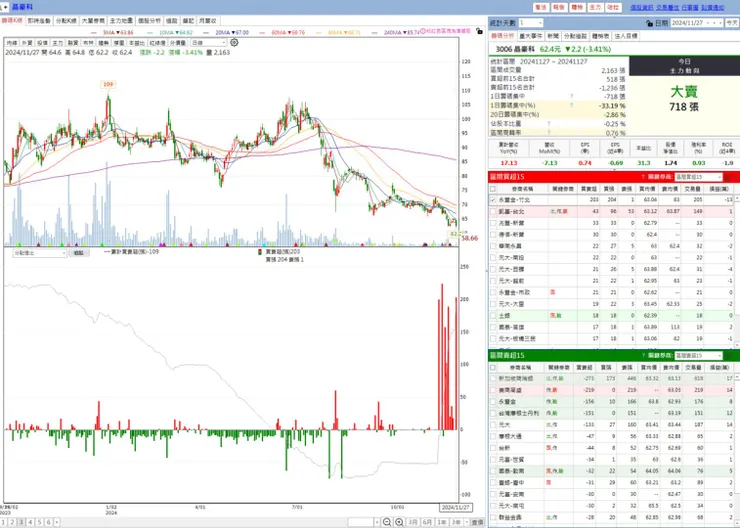Click the help question mark beside 佔股本比重
The image size is (740, 528).
click(x=549, y=124)
